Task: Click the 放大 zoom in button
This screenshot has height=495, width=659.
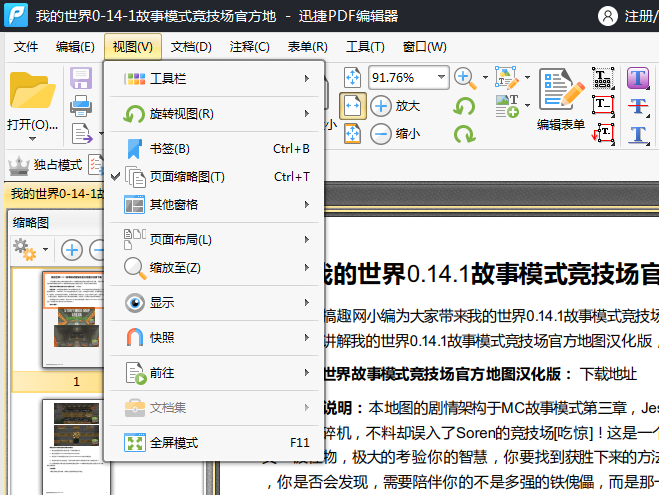Action: click(x=395, y=106)
